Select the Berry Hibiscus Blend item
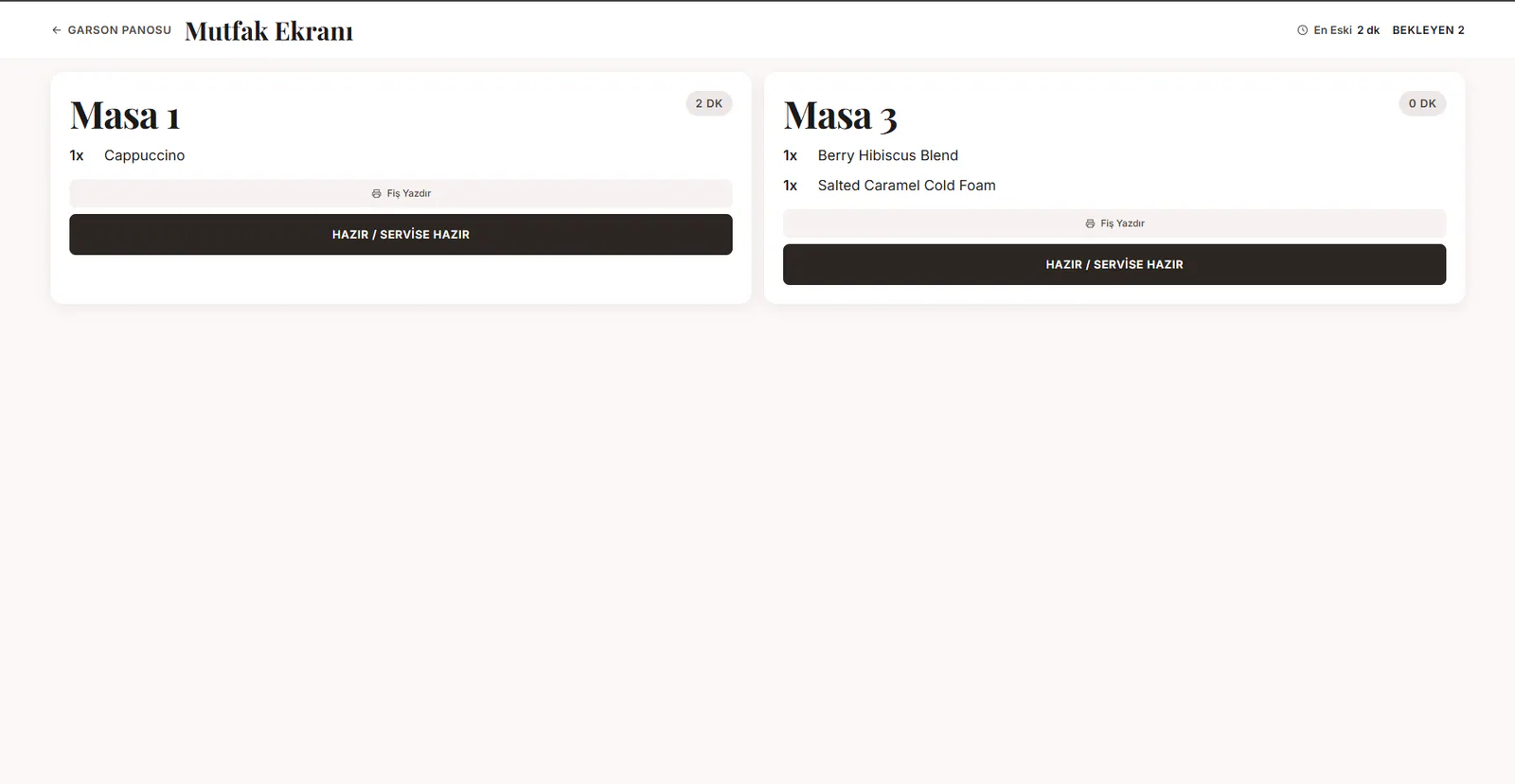This screenshot has height=784, width=1515. pos(888,155)
